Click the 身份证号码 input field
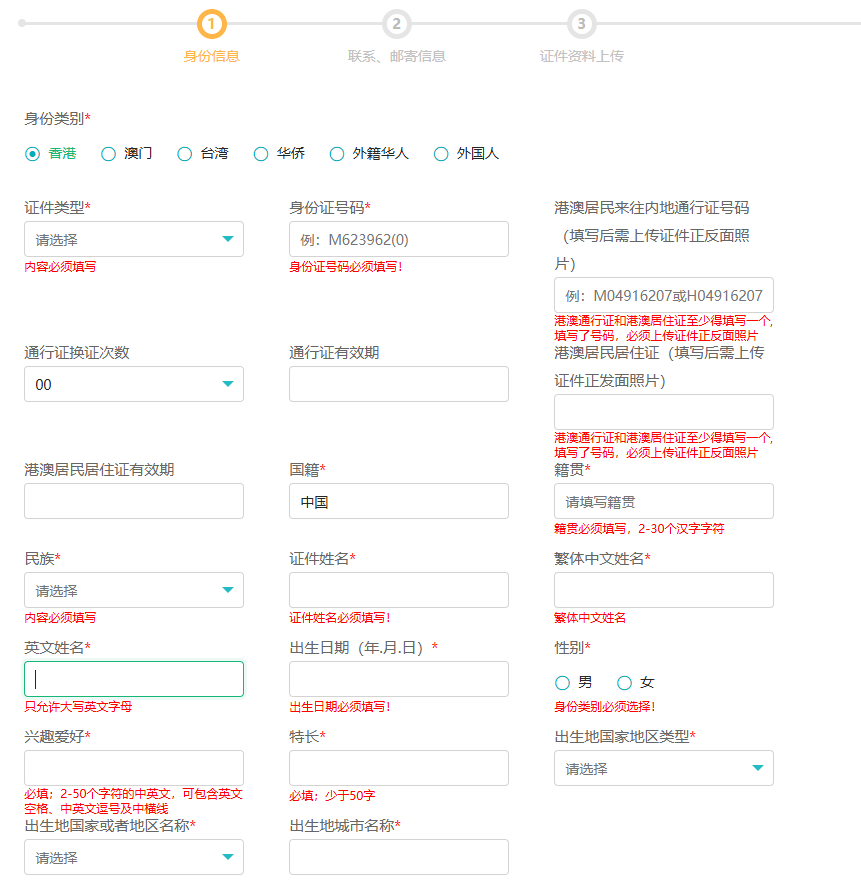The height and width of the screenshot is (880, 861). tap(398, 239)
